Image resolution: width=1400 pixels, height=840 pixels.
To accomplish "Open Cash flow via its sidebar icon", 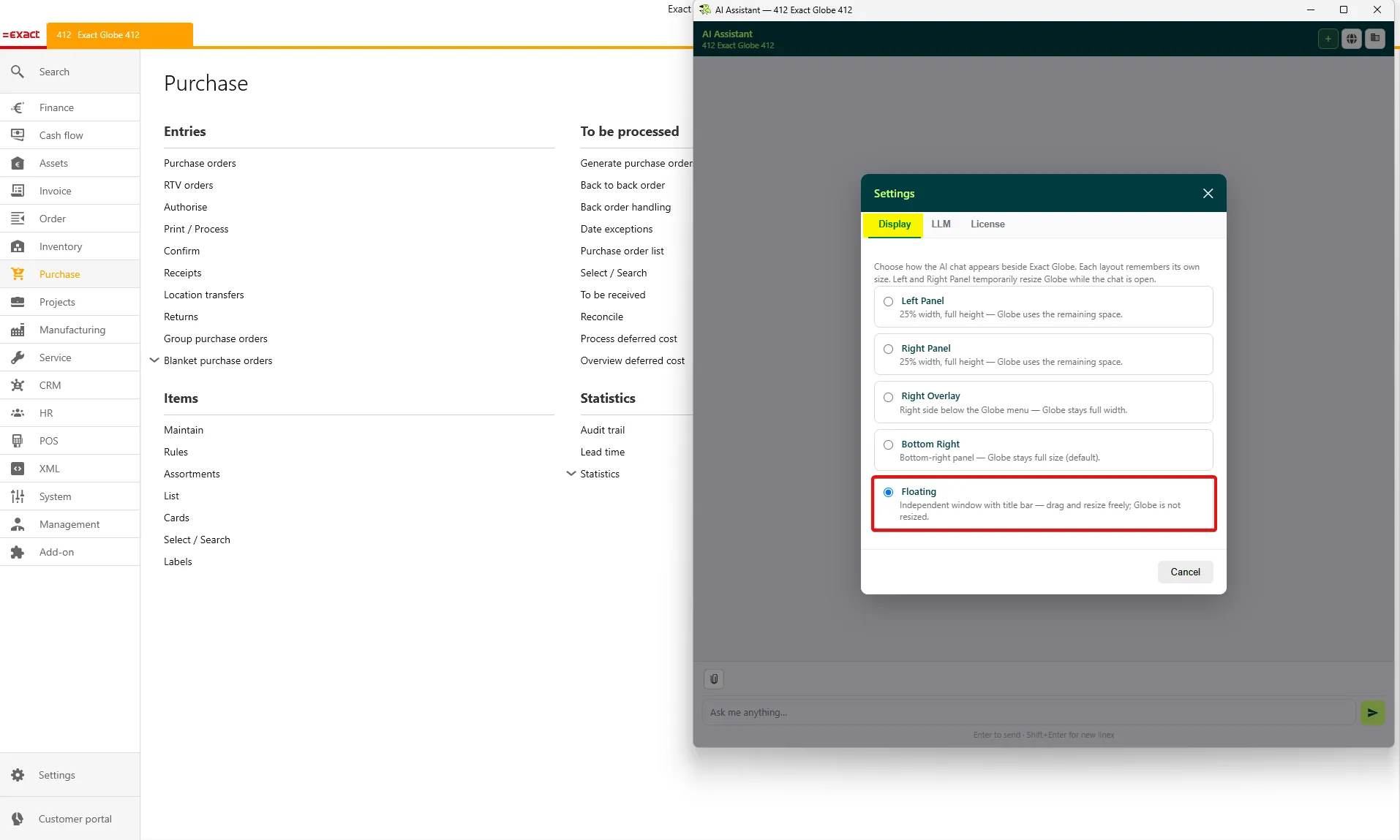I will tap(18, 135).
